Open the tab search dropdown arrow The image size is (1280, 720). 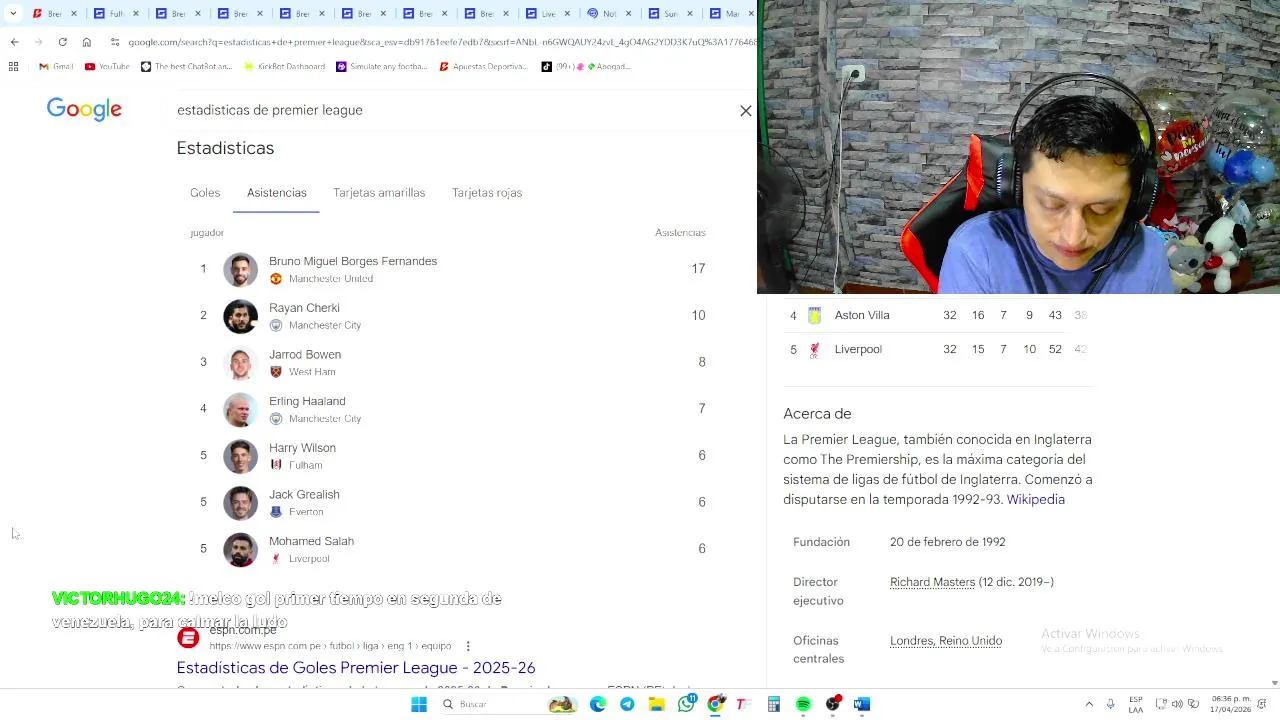(13, 13)
